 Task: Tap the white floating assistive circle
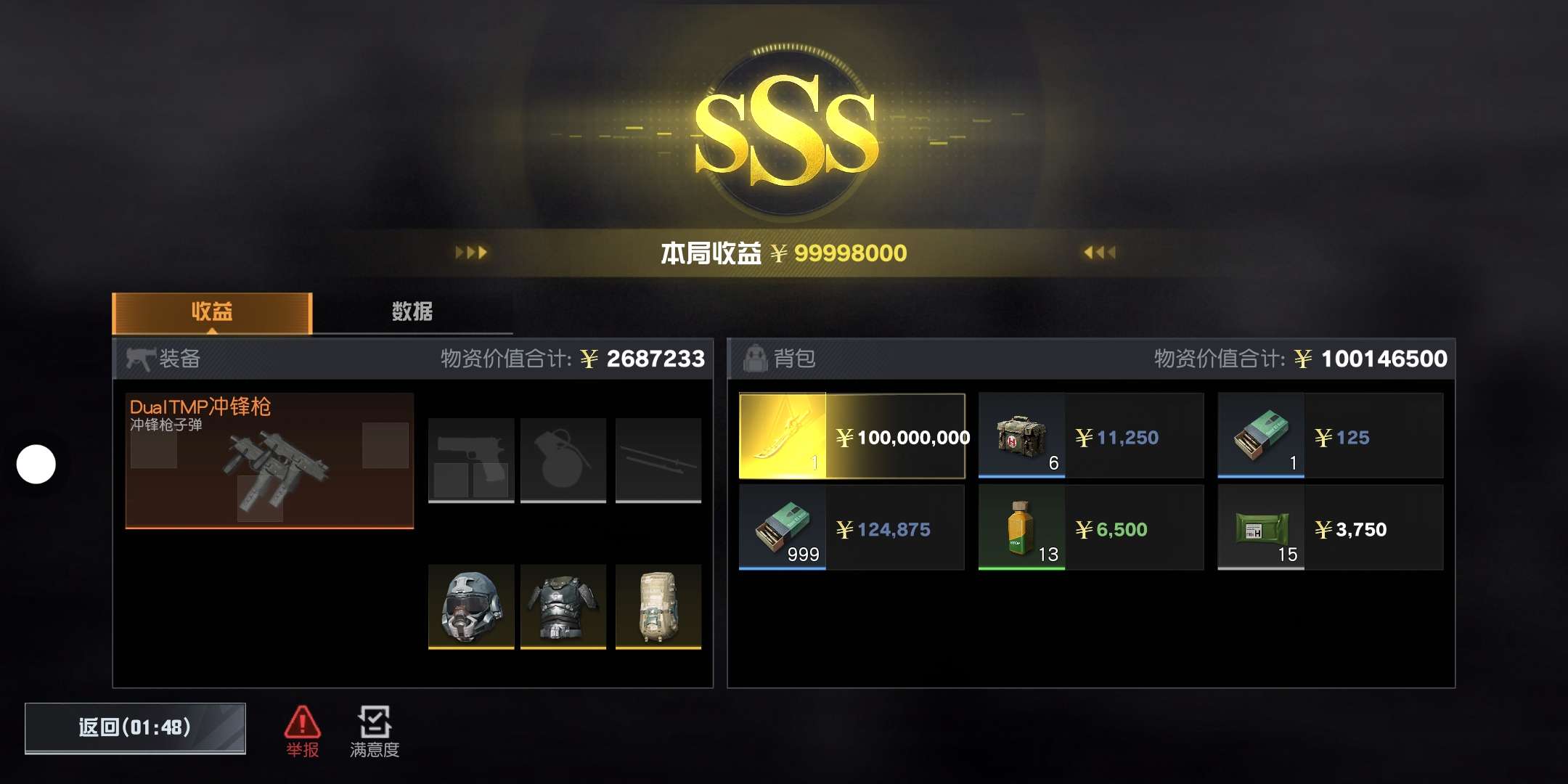pos(36,464)
